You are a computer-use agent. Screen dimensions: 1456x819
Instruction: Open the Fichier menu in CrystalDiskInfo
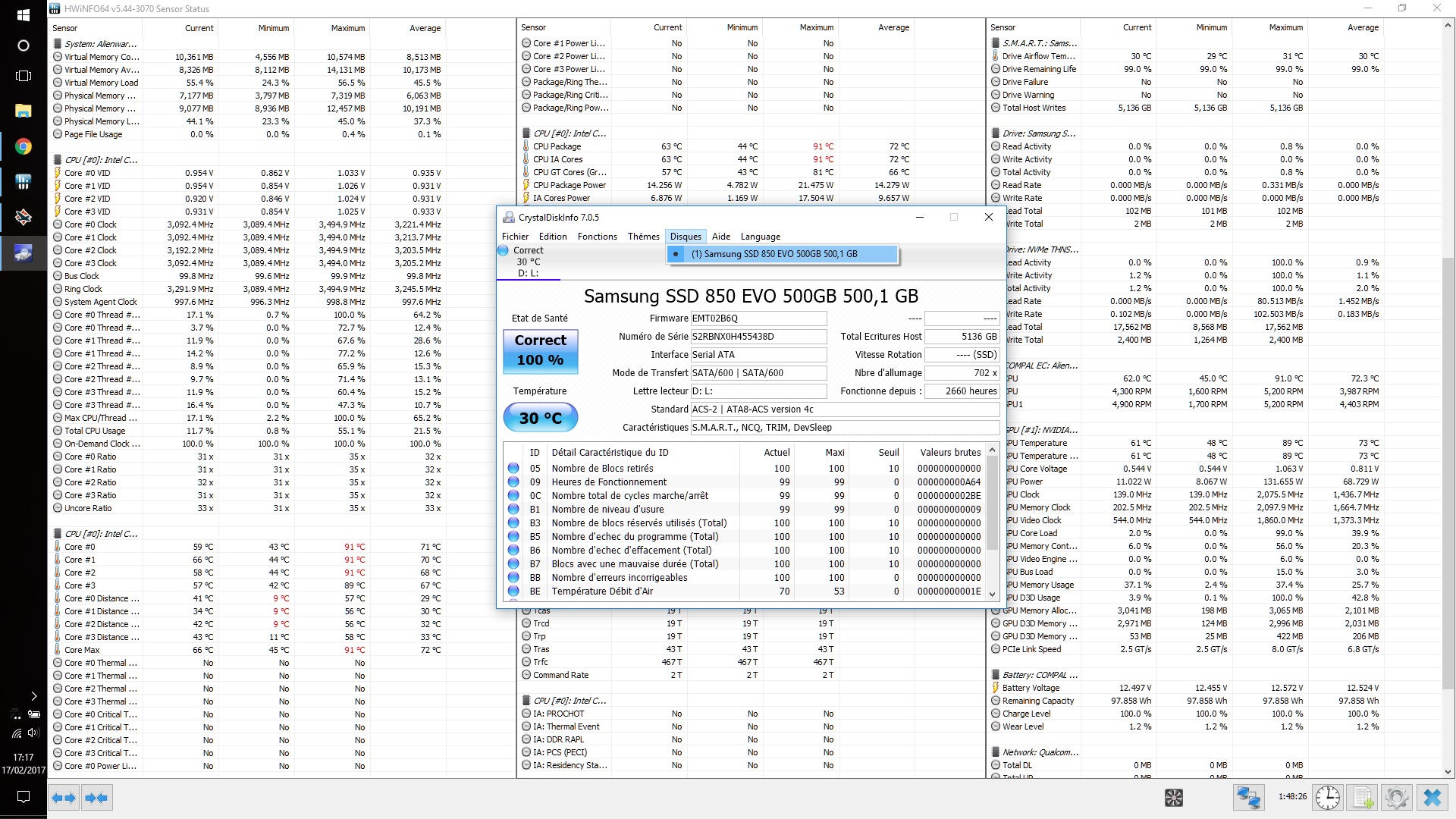(515, 237)
